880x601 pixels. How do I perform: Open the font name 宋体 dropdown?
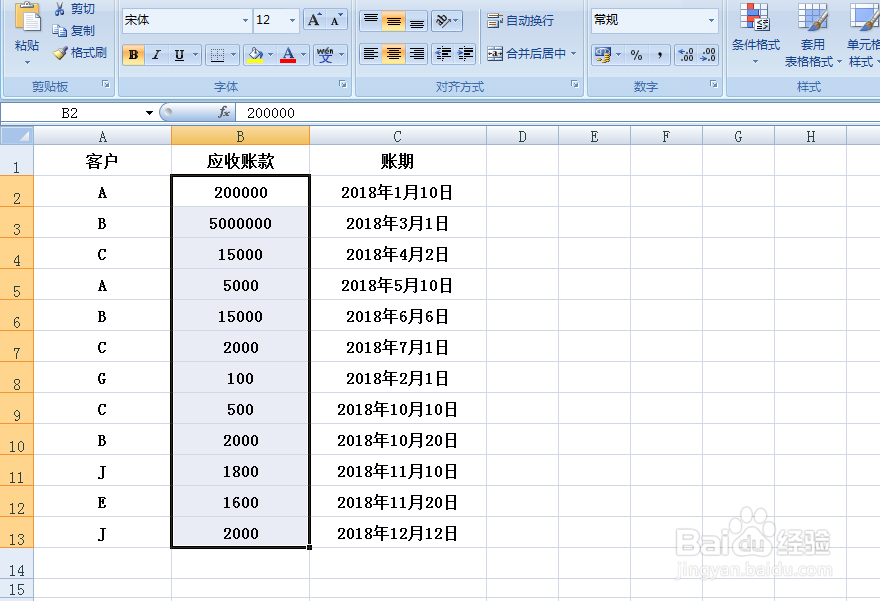[245, 20]
